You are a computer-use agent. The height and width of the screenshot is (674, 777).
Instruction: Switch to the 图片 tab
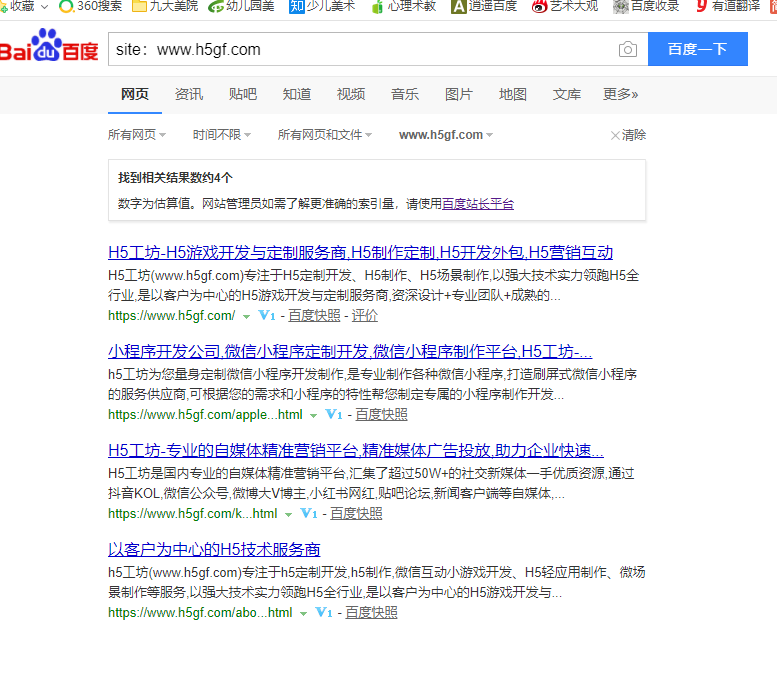point(459,94)
